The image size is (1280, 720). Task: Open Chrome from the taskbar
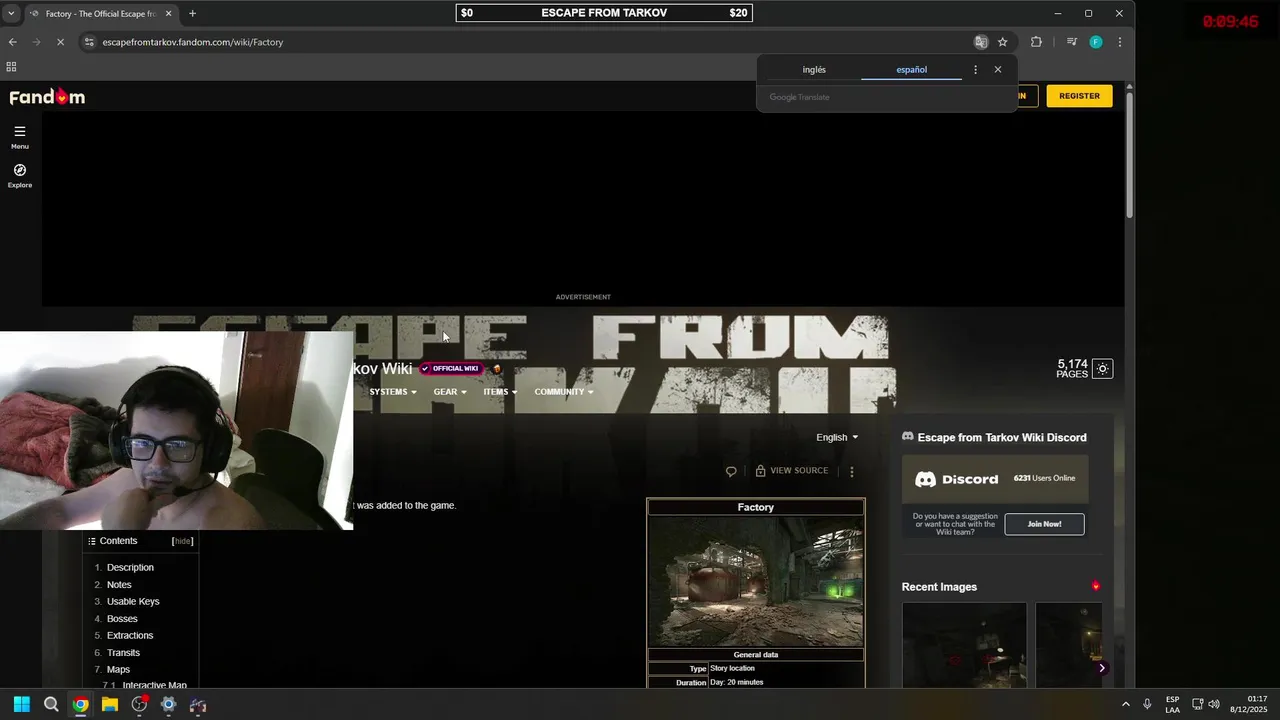(x=80, y=705)
